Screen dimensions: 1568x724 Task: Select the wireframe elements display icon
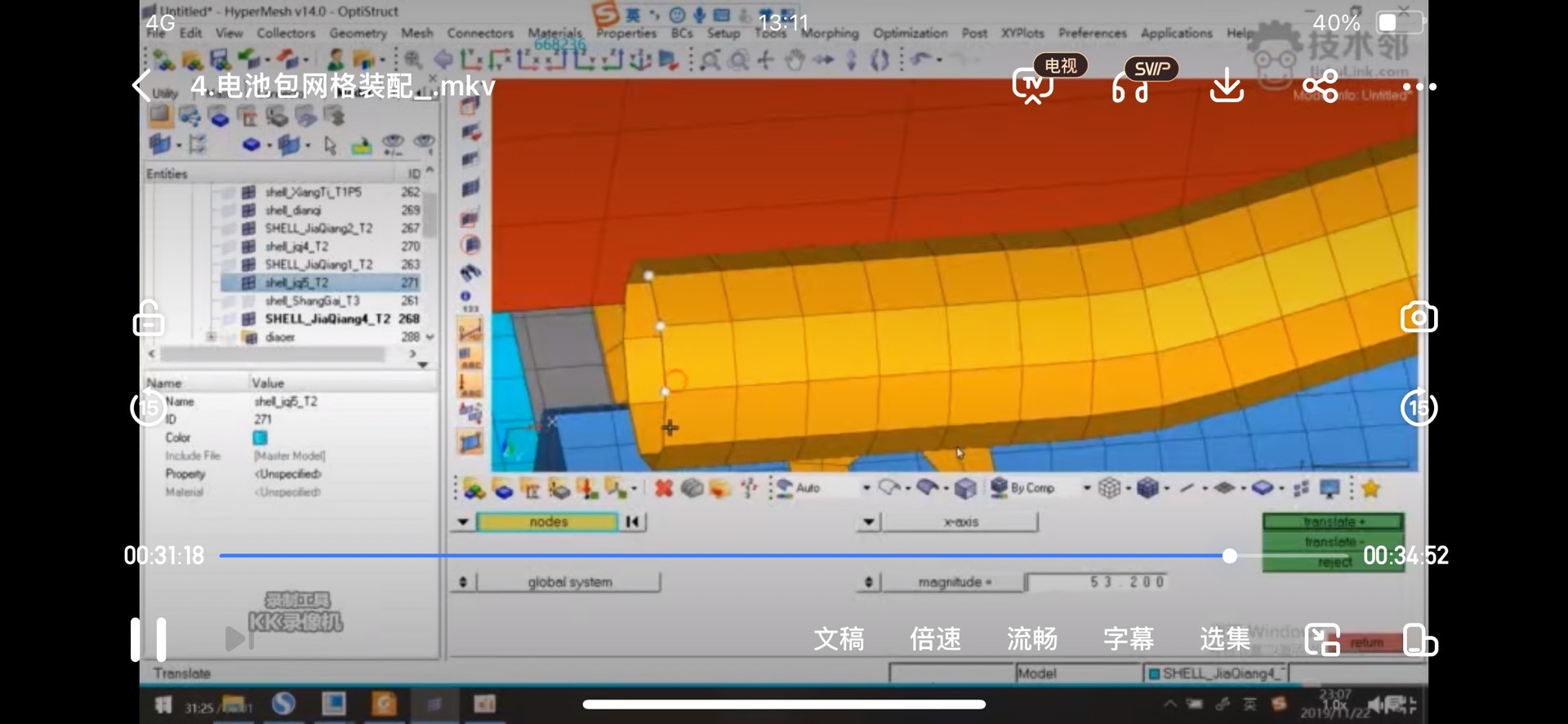(1108, 488)
